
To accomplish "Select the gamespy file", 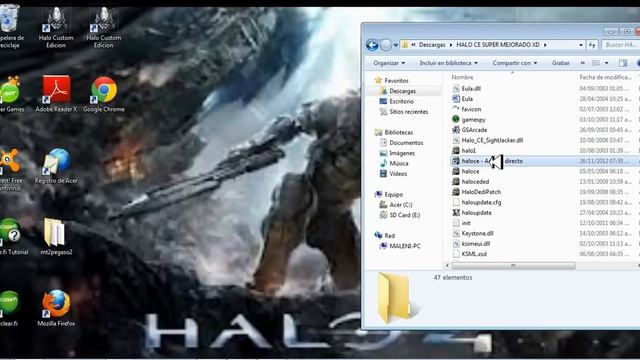I will [473, 120].
